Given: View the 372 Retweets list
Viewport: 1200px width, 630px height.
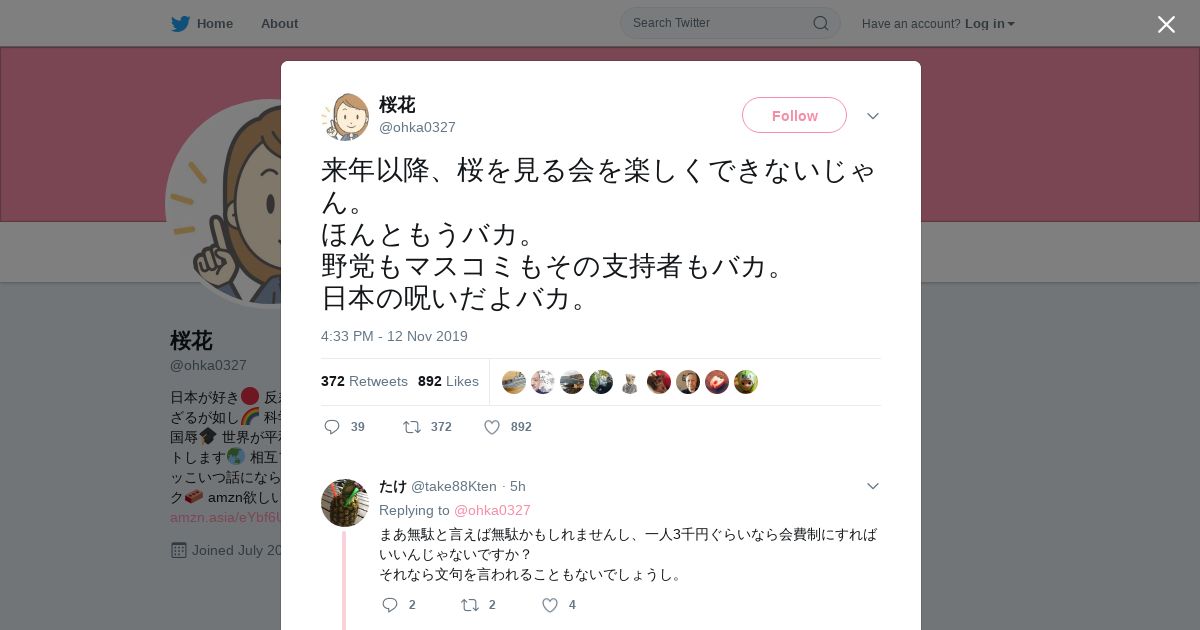Looking at the screenshot, I should pos(364,381).
